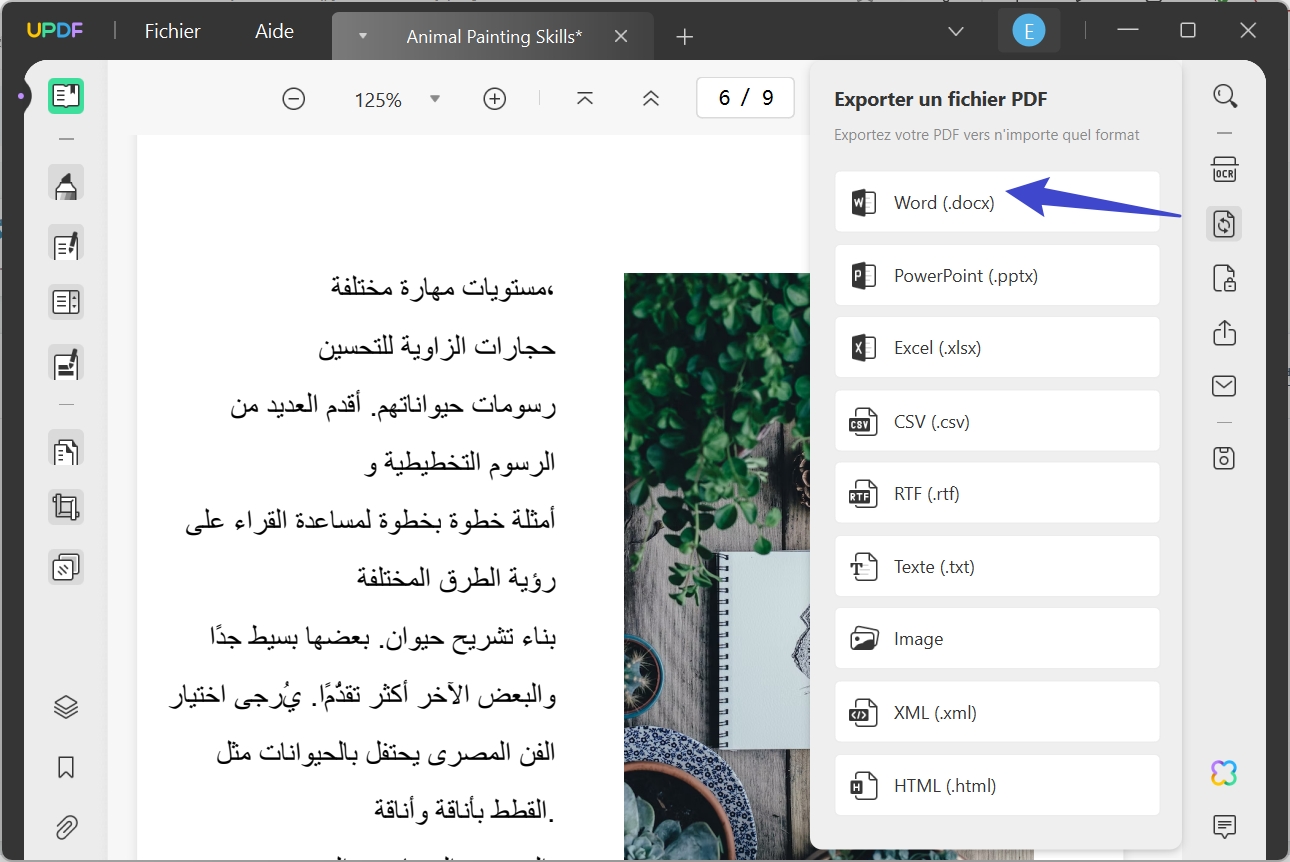Open the Share icon on right sidebar

click(x=1224, y=333)
